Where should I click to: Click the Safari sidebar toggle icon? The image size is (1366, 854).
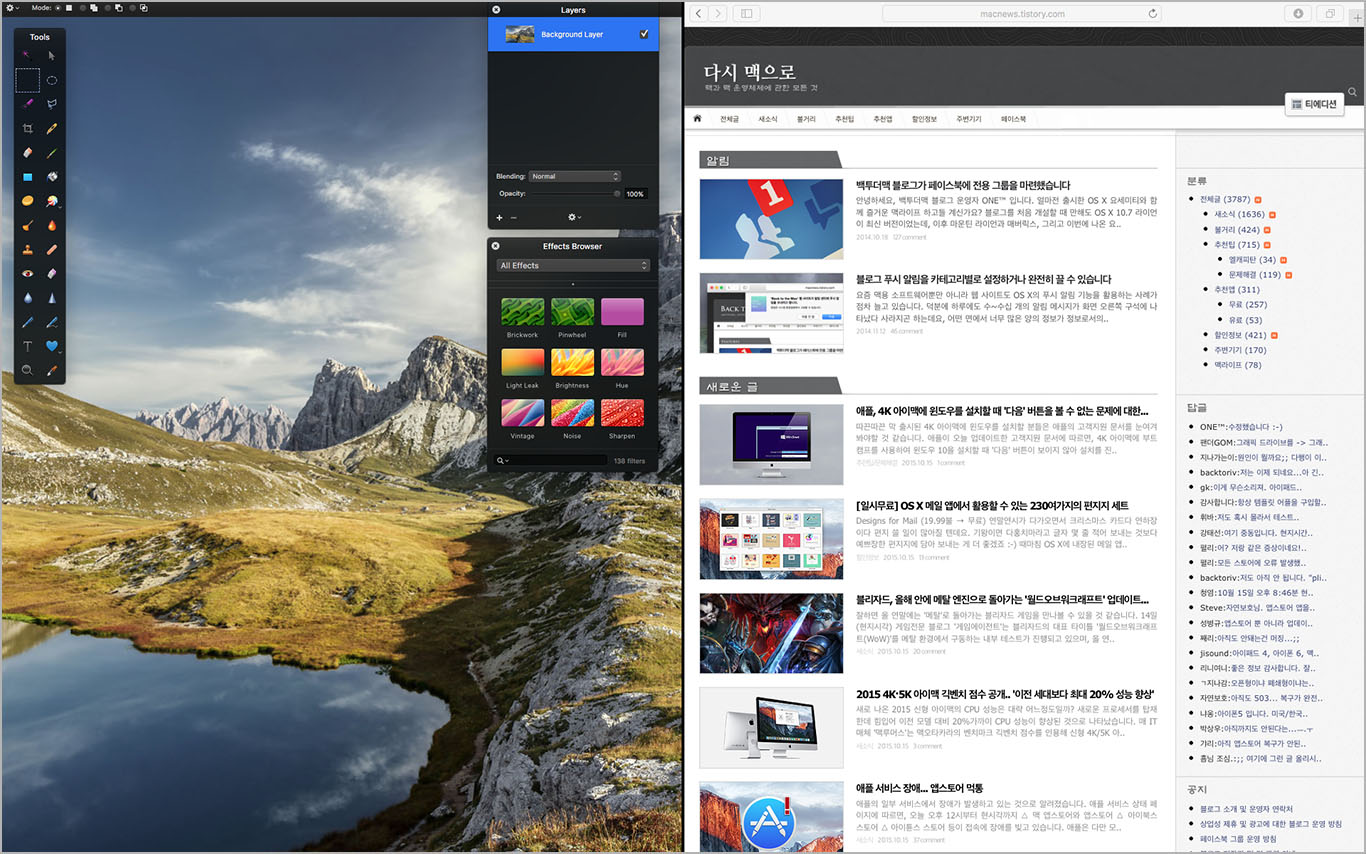[746, 13]
